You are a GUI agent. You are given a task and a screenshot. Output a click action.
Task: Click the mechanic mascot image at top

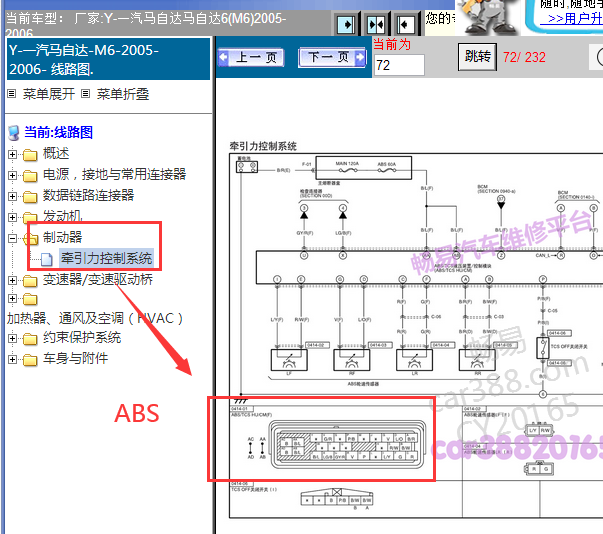click(487, 17)
